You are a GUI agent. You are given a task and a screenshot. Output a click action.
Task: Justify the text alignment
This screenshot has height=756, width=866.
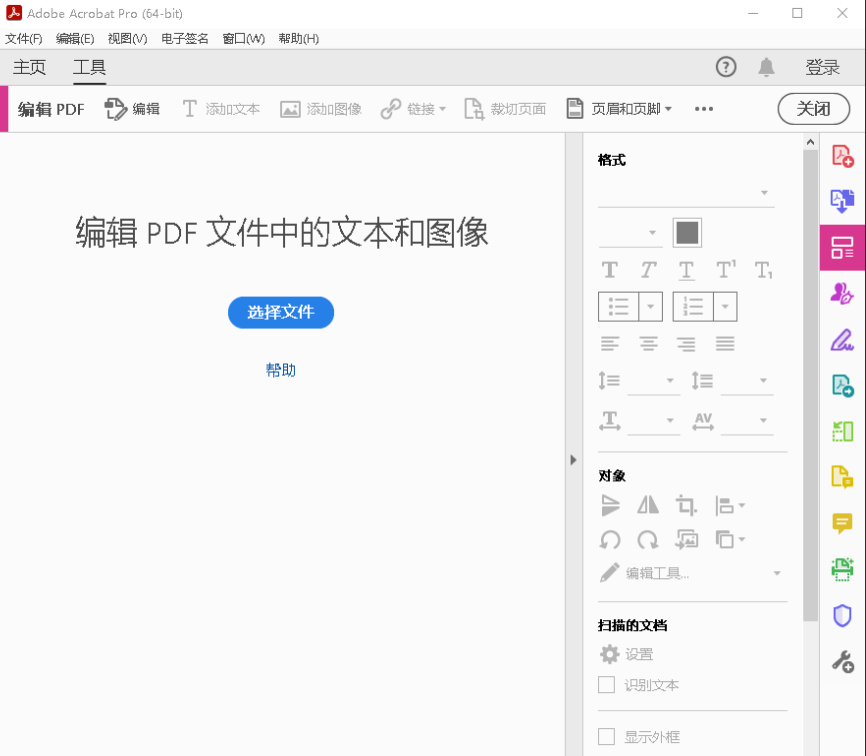click(x=725, y=343)
